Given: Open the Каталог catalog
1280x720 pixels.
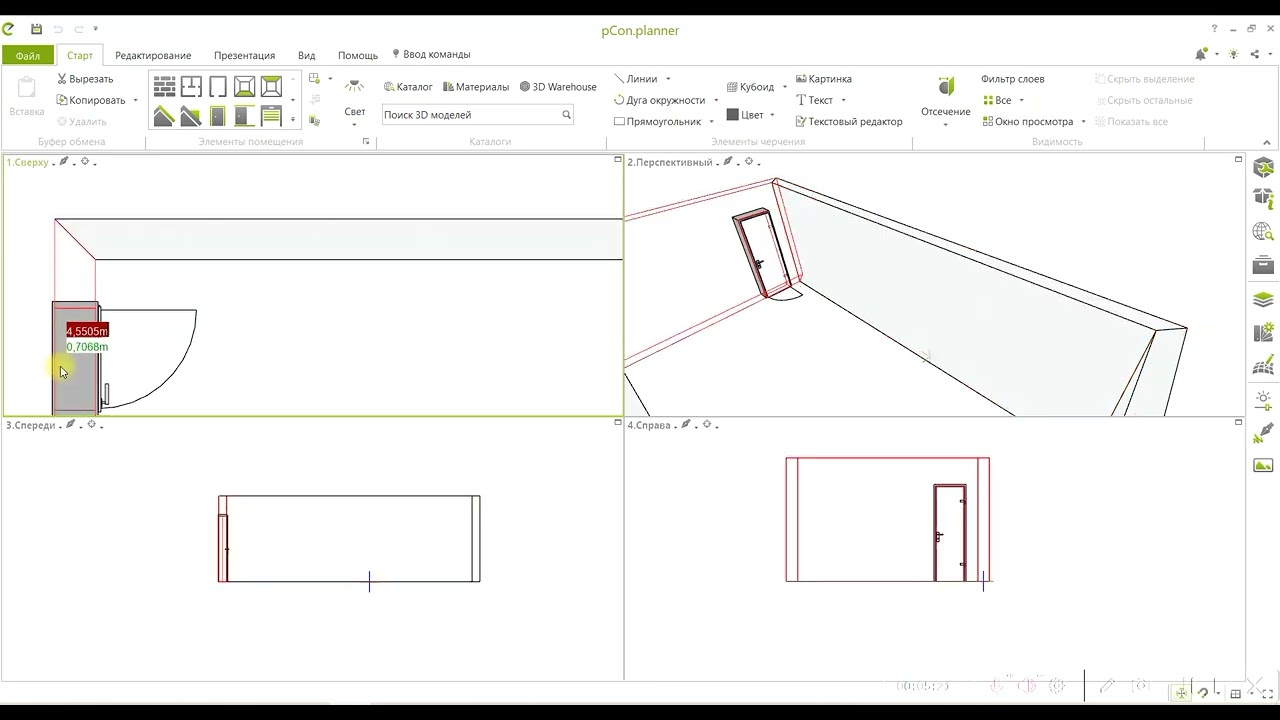Looking at the screenshot, I should 408,87.
